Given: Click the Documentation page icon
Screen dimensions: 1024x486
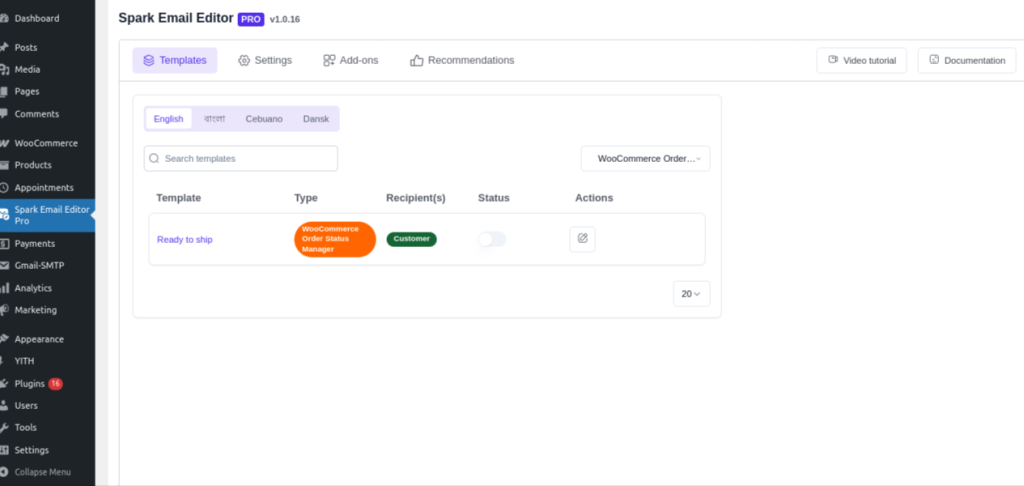Looking at the screenshot, I should (x=934, y=59).
